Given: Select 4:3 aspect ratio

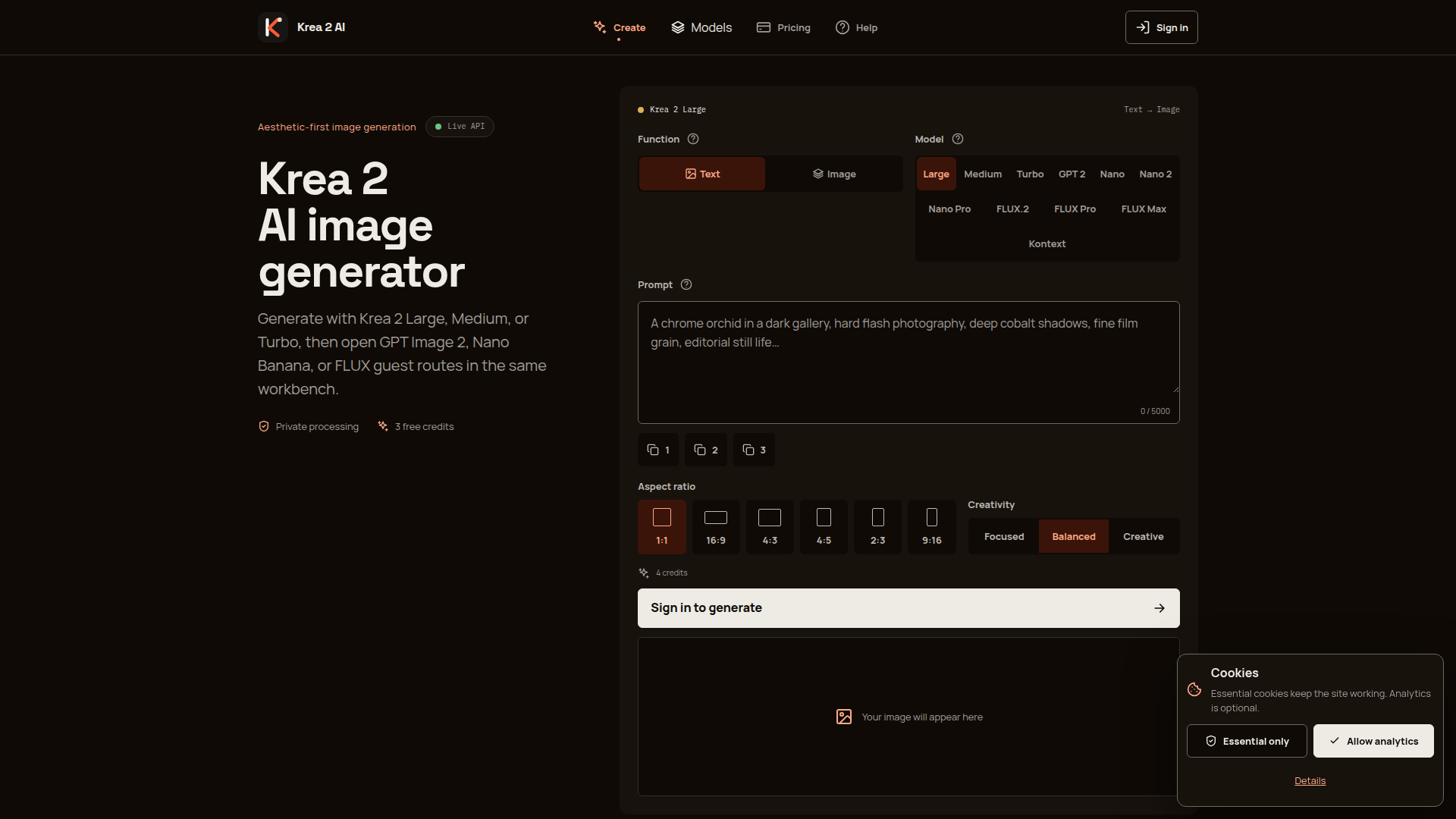Looking at the screenshot, I should 770,527.
